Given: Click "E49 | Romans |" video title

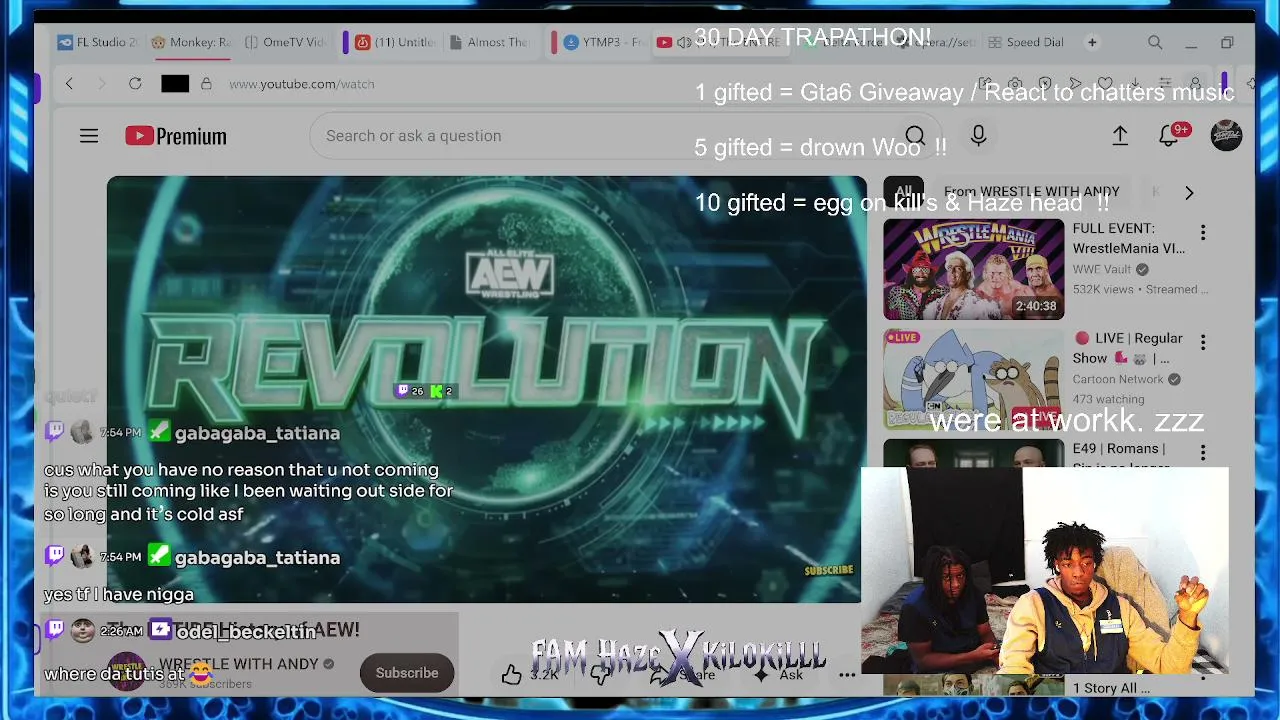Looking at the screenshot, I should click(x=1118, y=449).
